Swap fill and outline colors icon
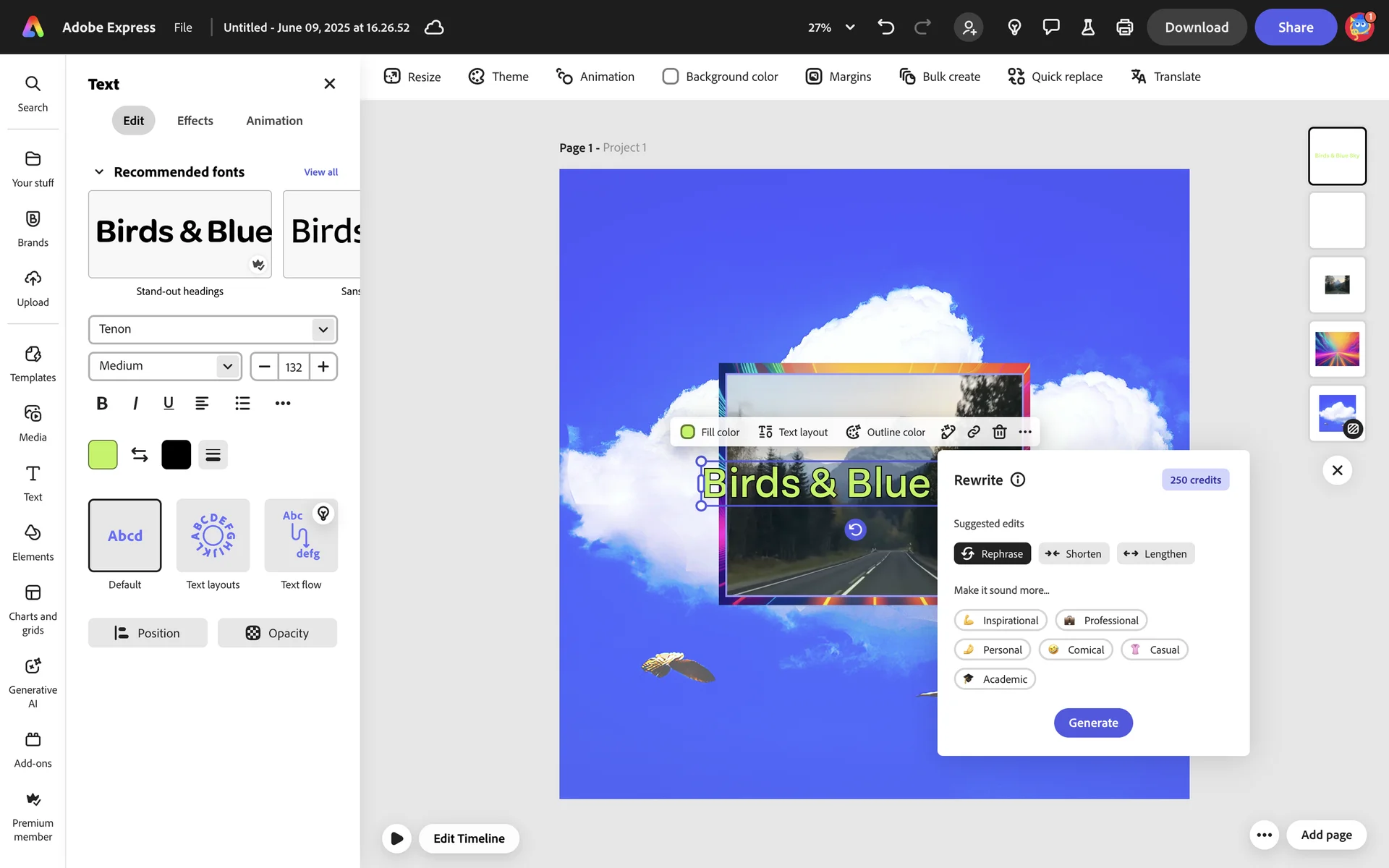Viewport: 1389px width, 868px height. pyautogui.click(x=140, y=454)
